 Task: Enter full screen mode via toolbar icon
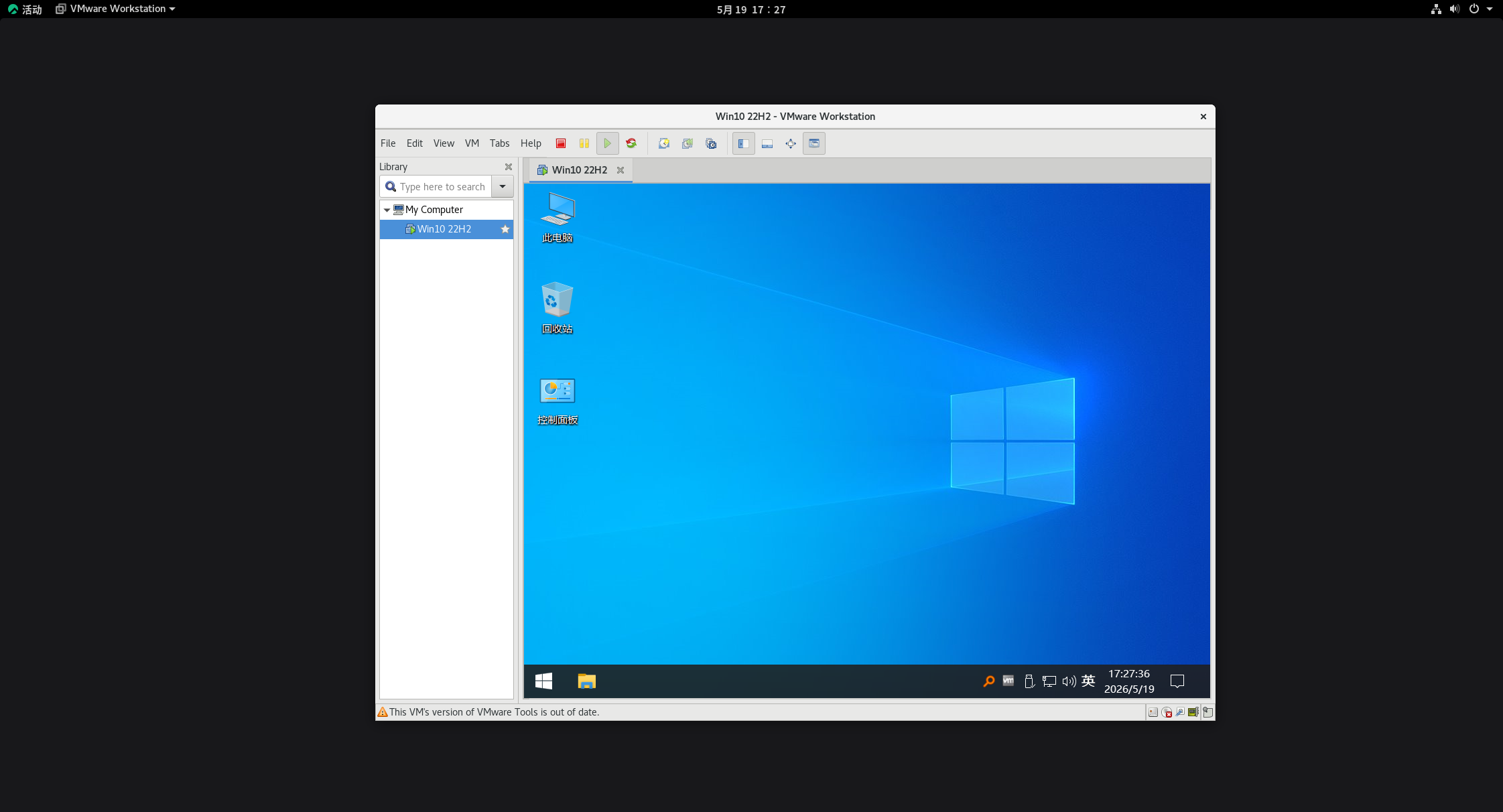tap(791, 143)
